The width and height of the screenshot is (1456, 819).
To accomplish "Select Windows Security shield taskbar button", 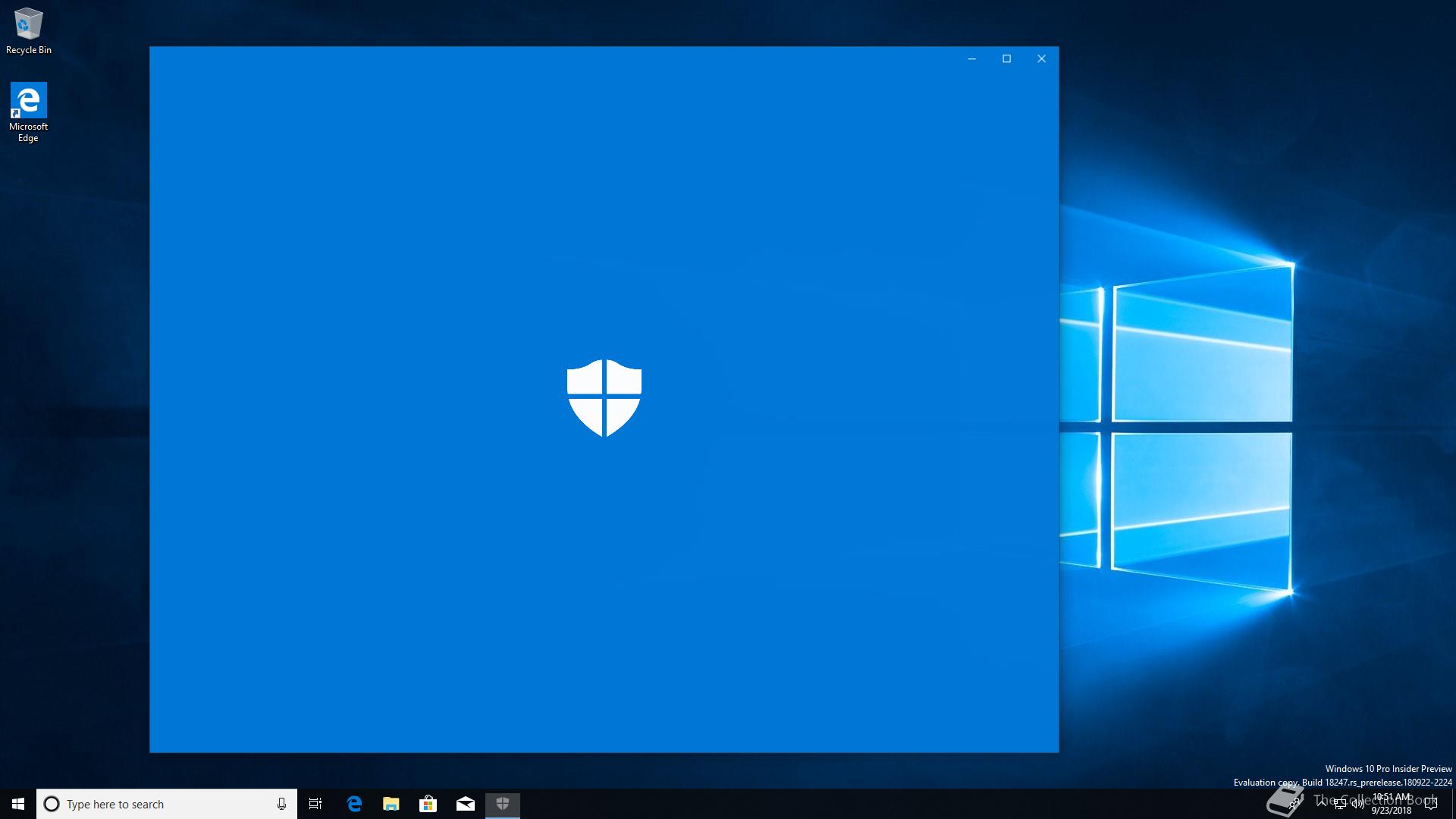I will (x=502, y=804).
